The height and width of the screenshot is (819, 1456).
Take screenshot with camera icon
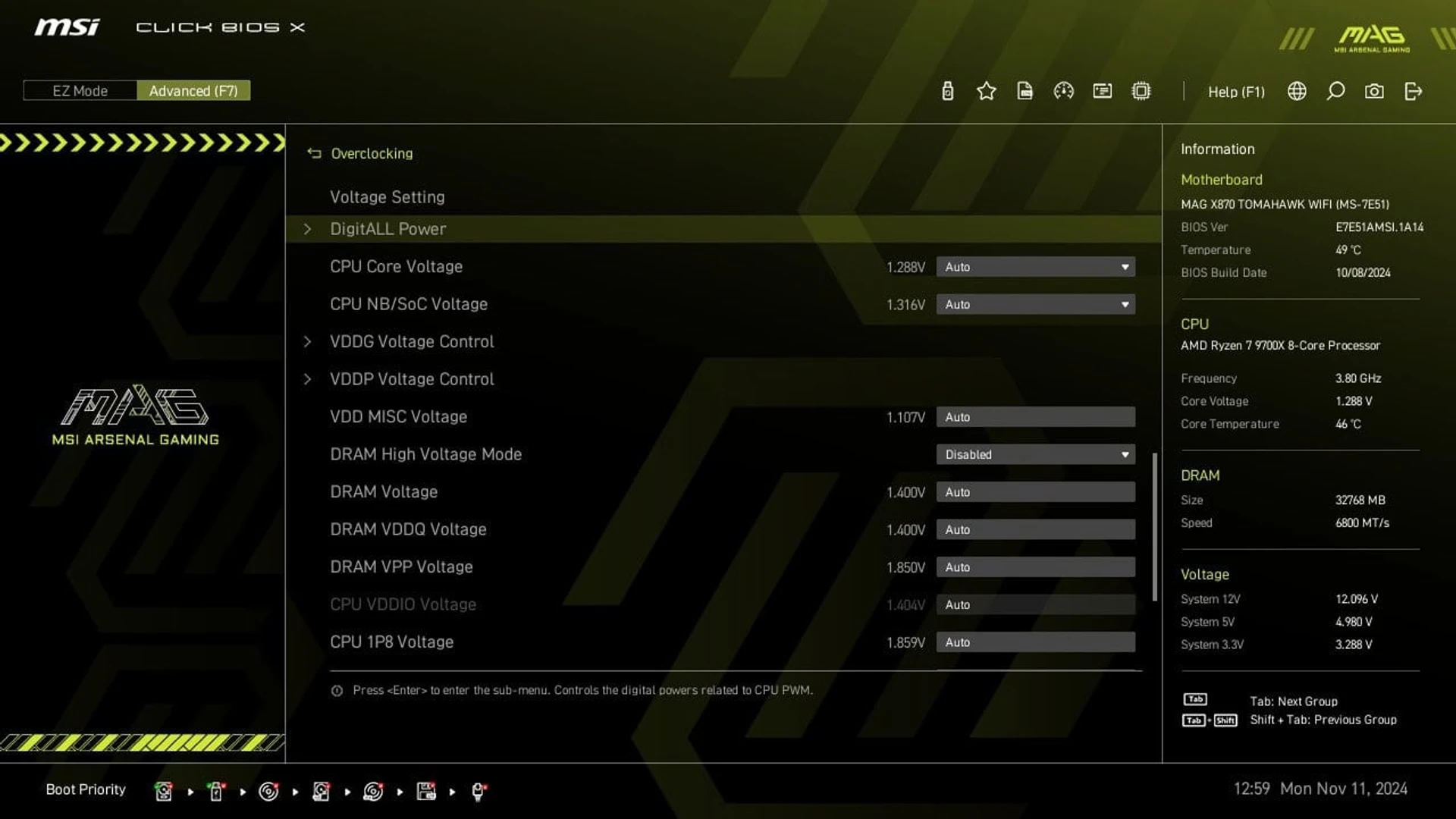point(1374,91)
